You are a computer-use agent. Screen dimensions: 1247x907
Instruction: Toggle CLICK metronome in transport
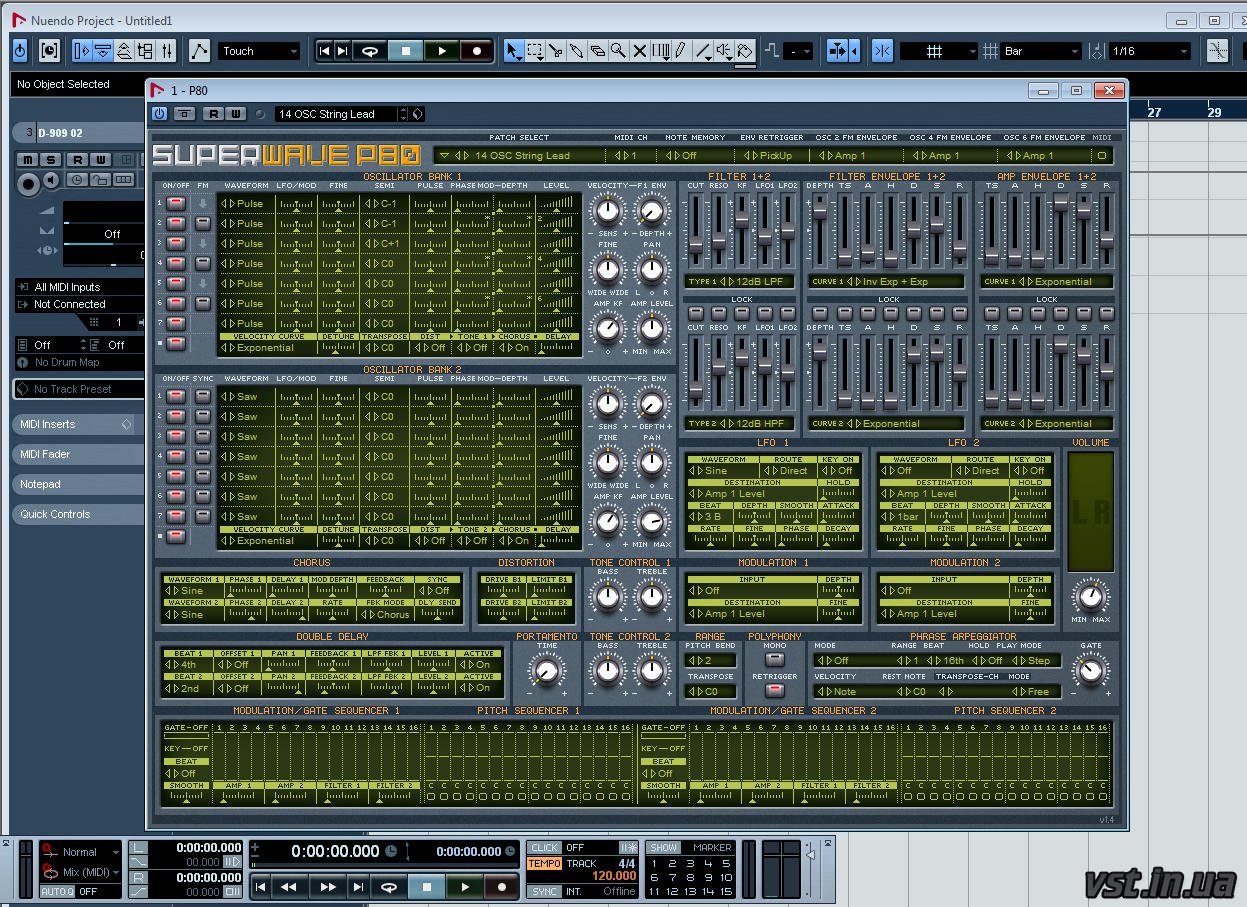[x=545, y=847]
